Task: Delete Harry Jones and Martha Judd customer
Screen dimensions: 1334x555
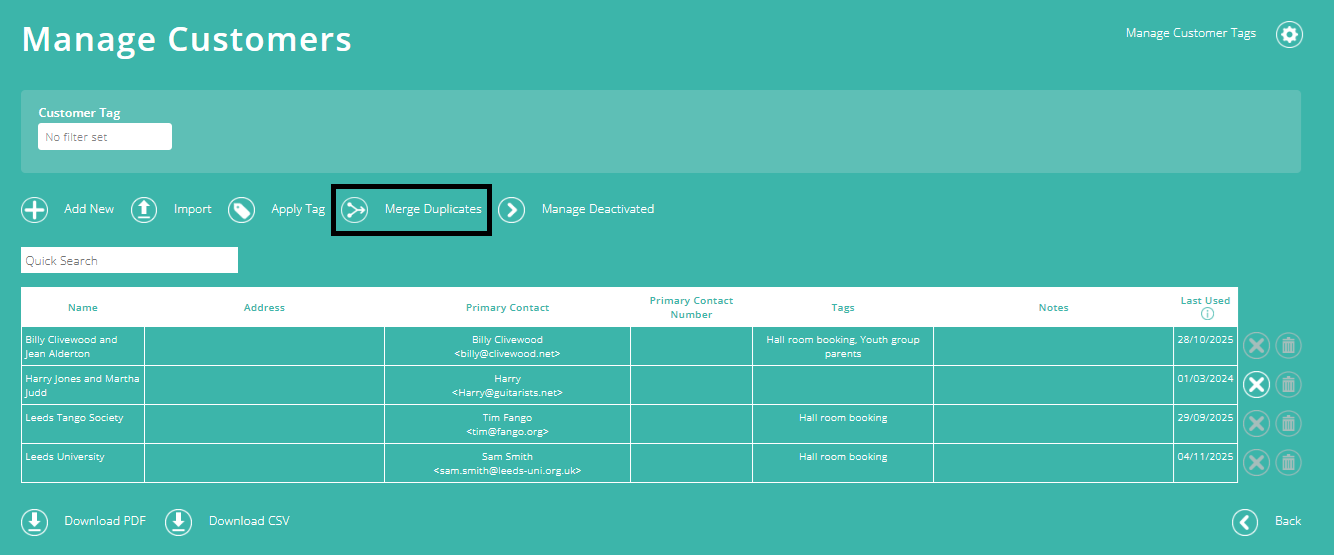Action: pos(1289,384)
